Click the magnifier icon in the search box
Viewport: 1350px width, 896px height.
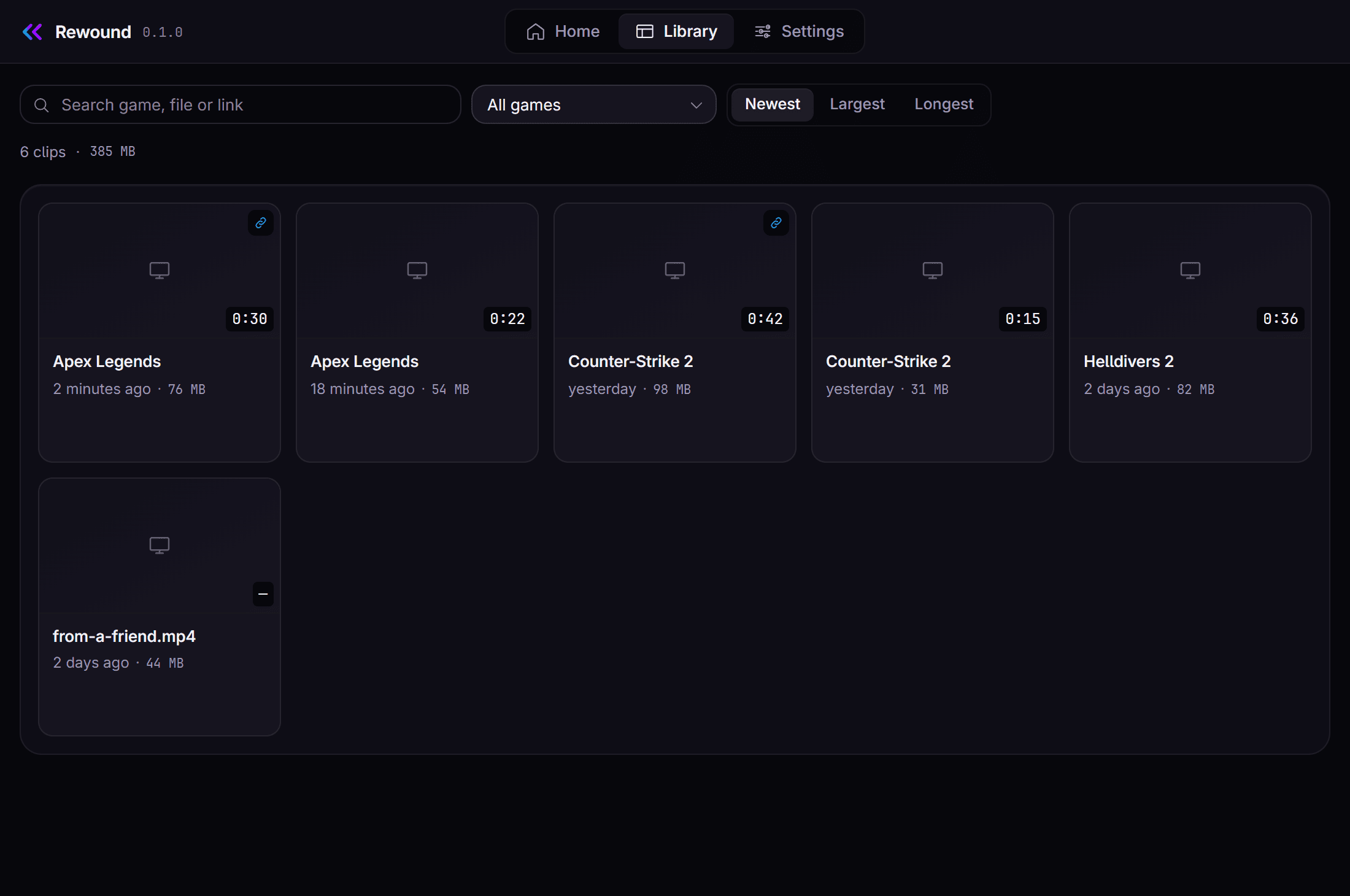pyautogui.click(x=41, y=106)
